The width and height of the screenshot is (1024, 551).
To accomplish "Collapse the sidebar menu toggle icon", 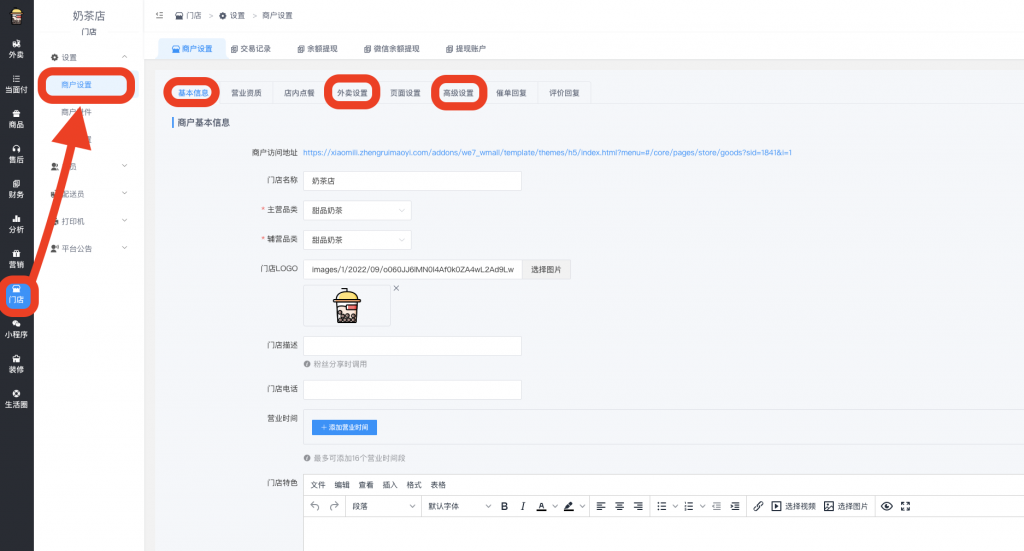I will coord(160,16).
